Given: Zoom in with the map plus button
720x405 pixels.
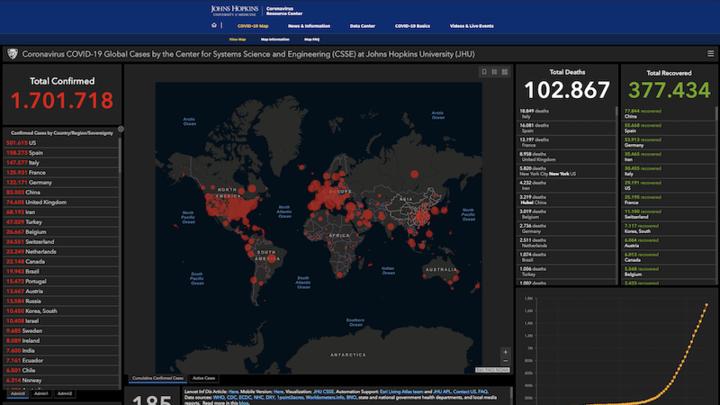Looking at the screenshot, I should (x=505, y=352).
